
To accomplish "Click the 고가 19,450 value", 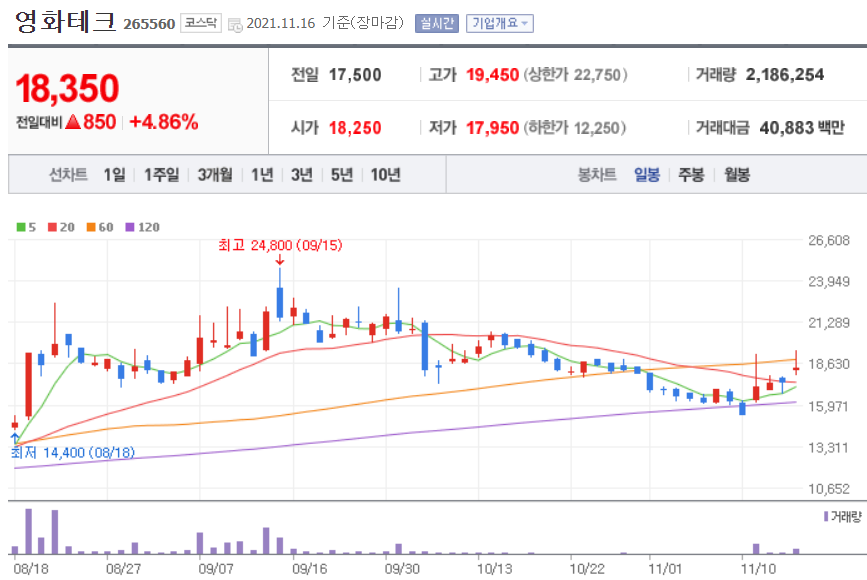I will point(492,75).
